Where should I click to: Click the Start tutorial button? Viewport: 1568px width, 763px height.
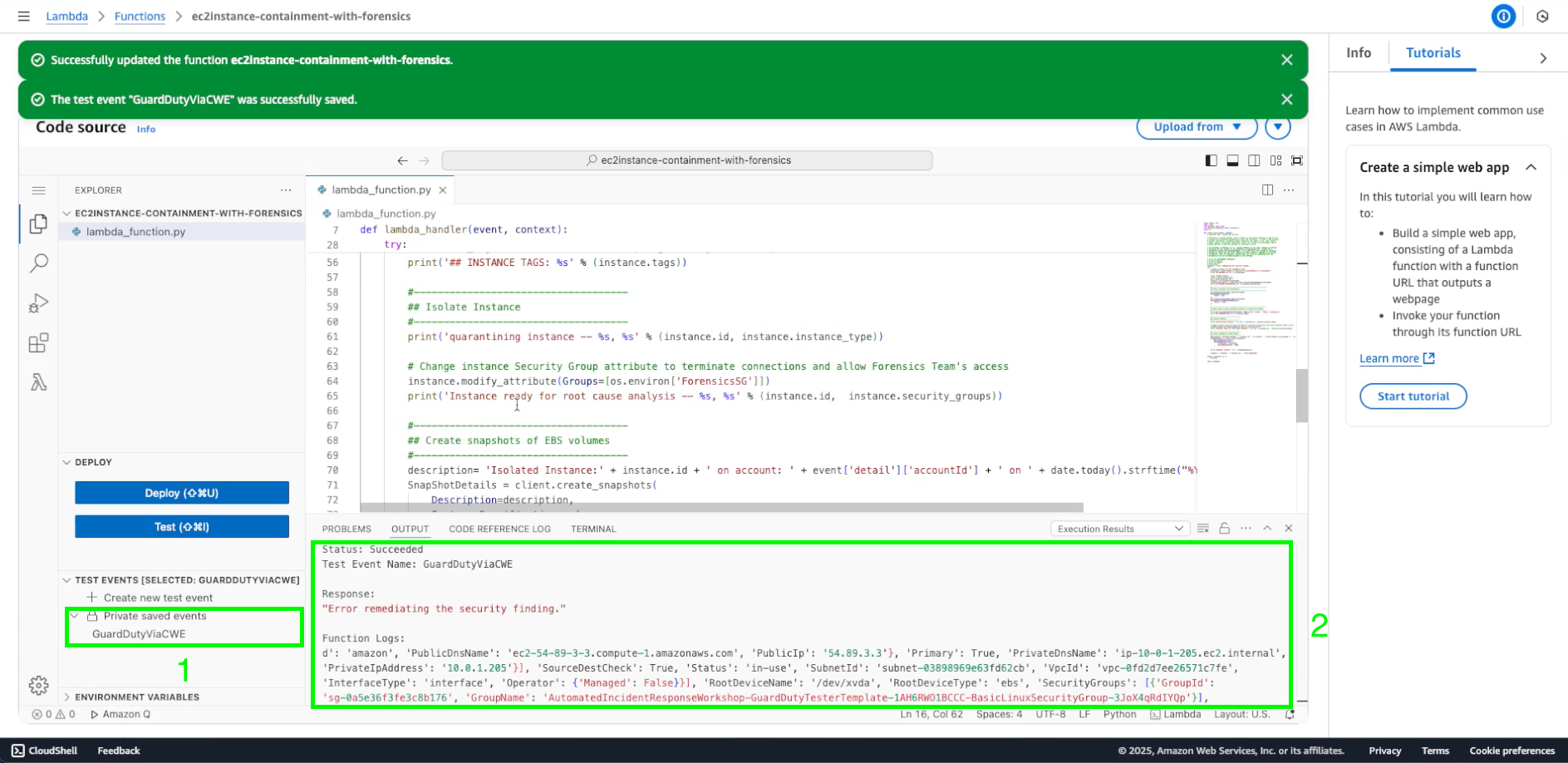[1413, 396]
